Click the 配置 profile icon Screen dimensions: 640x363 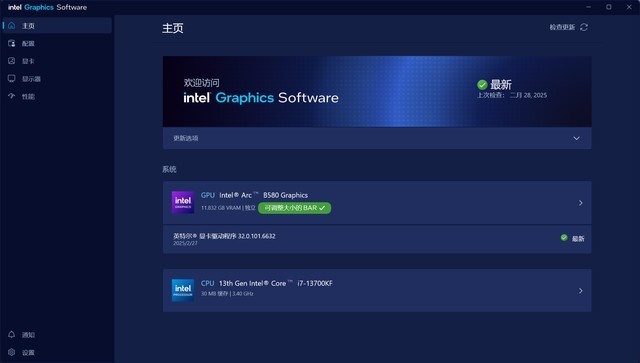tap(11, 43)
